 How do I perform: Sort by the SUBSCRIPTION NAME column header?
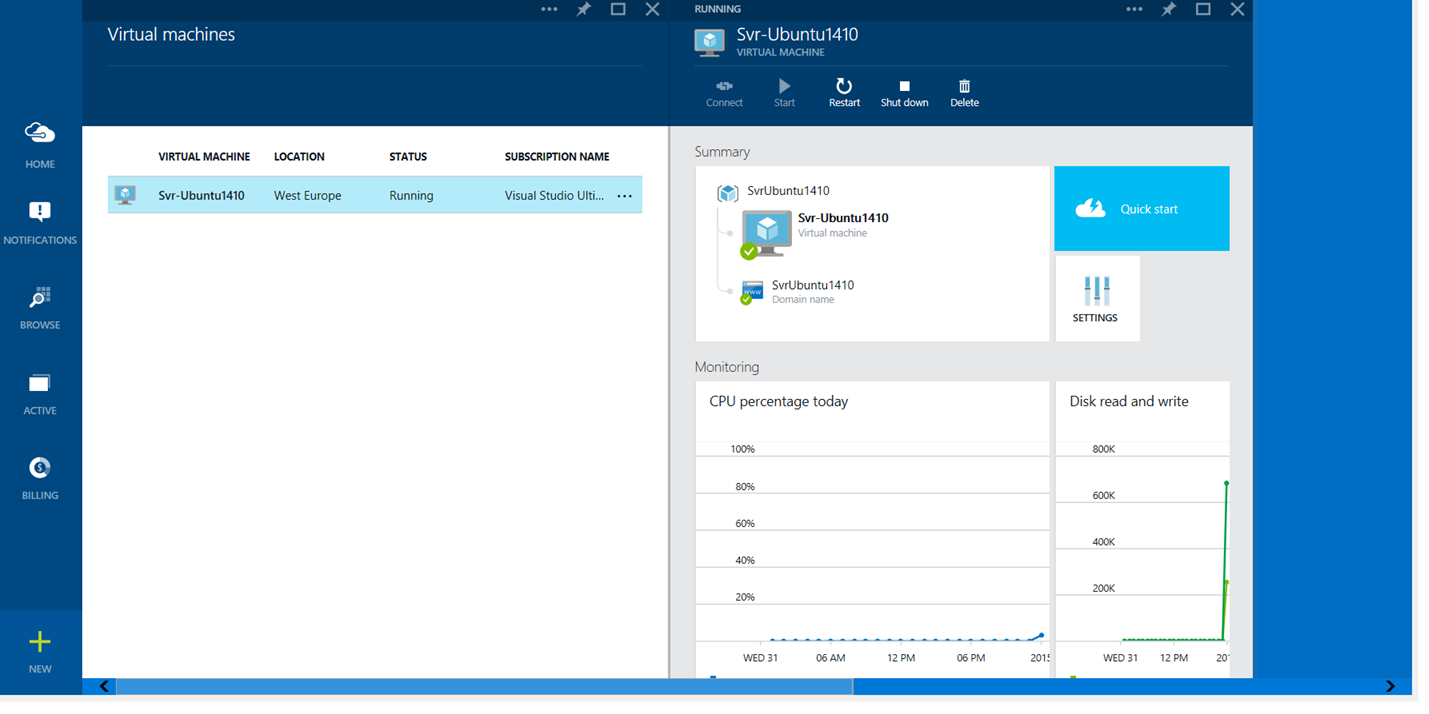(557, 157)
